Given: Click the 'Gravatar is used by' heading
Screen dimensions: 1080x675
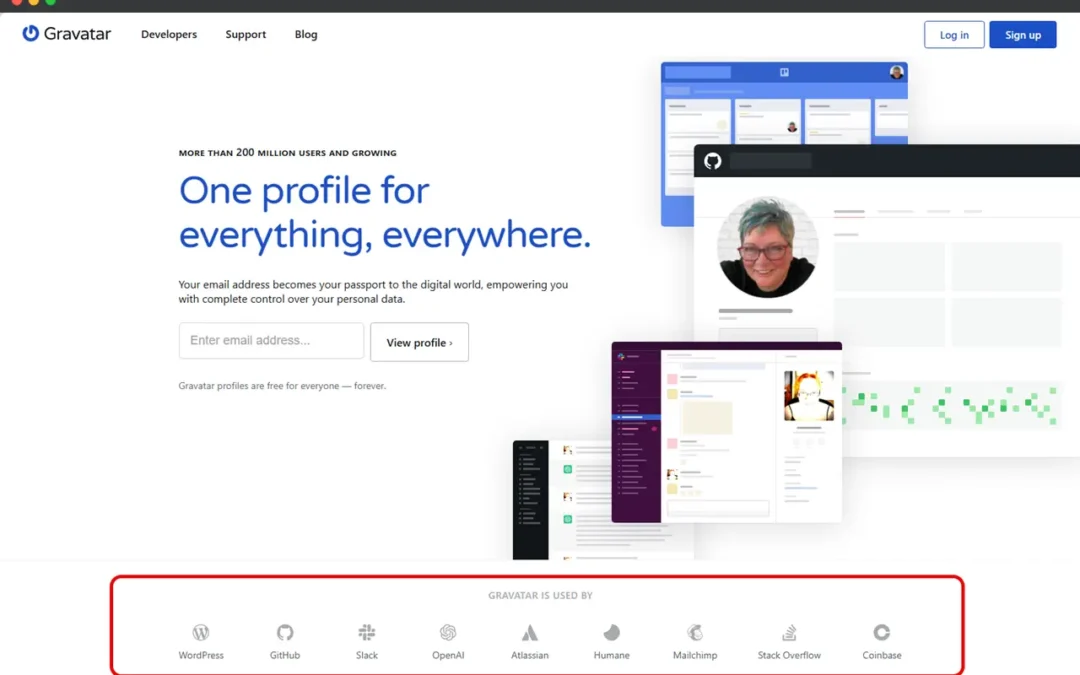Looking at the screenshot, I should pyautogui.click(x=540, y=595).
